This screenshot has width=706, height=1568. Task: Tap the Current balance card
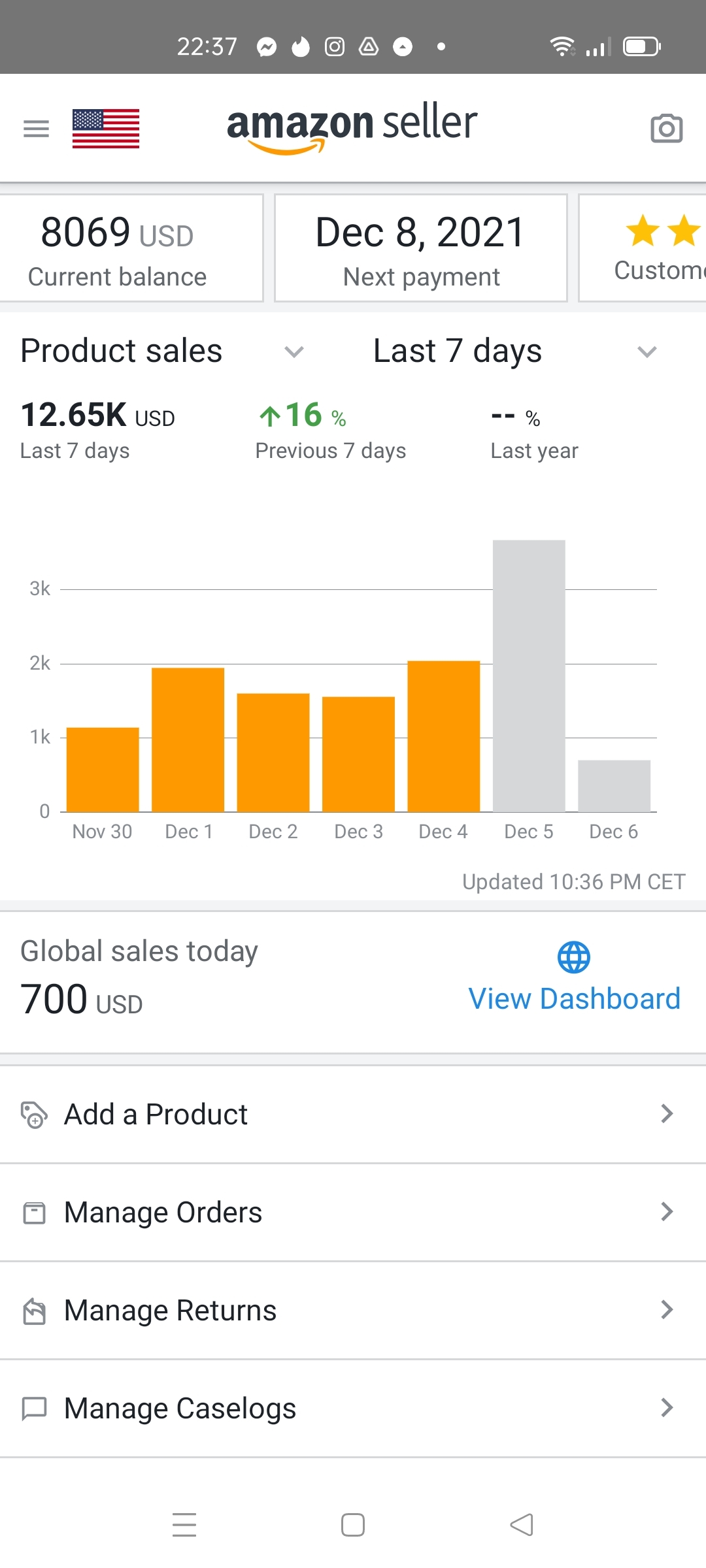(x=131, y=248)
